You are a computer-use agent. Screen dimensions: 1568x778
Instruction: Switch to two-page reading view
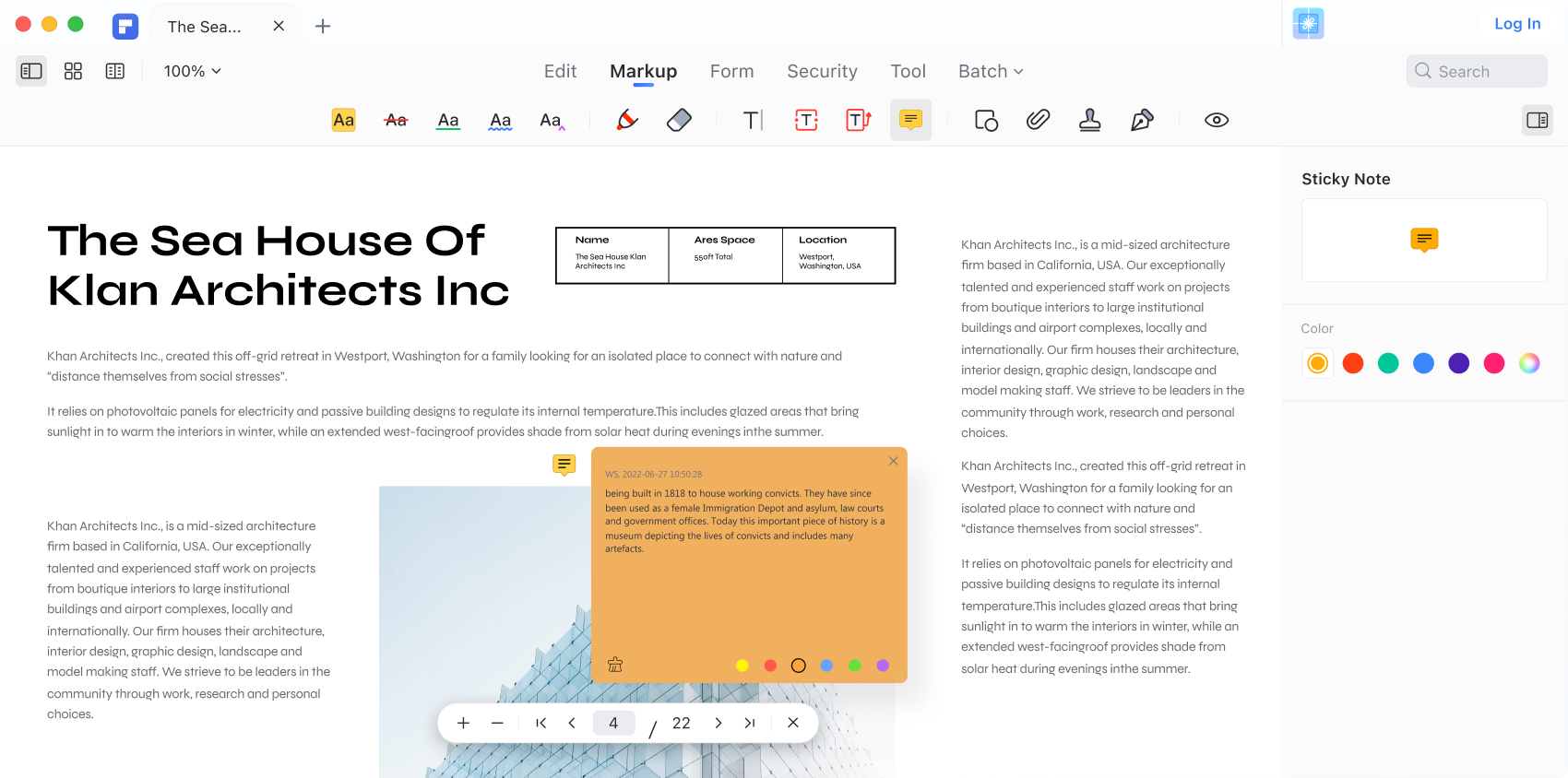115,71
